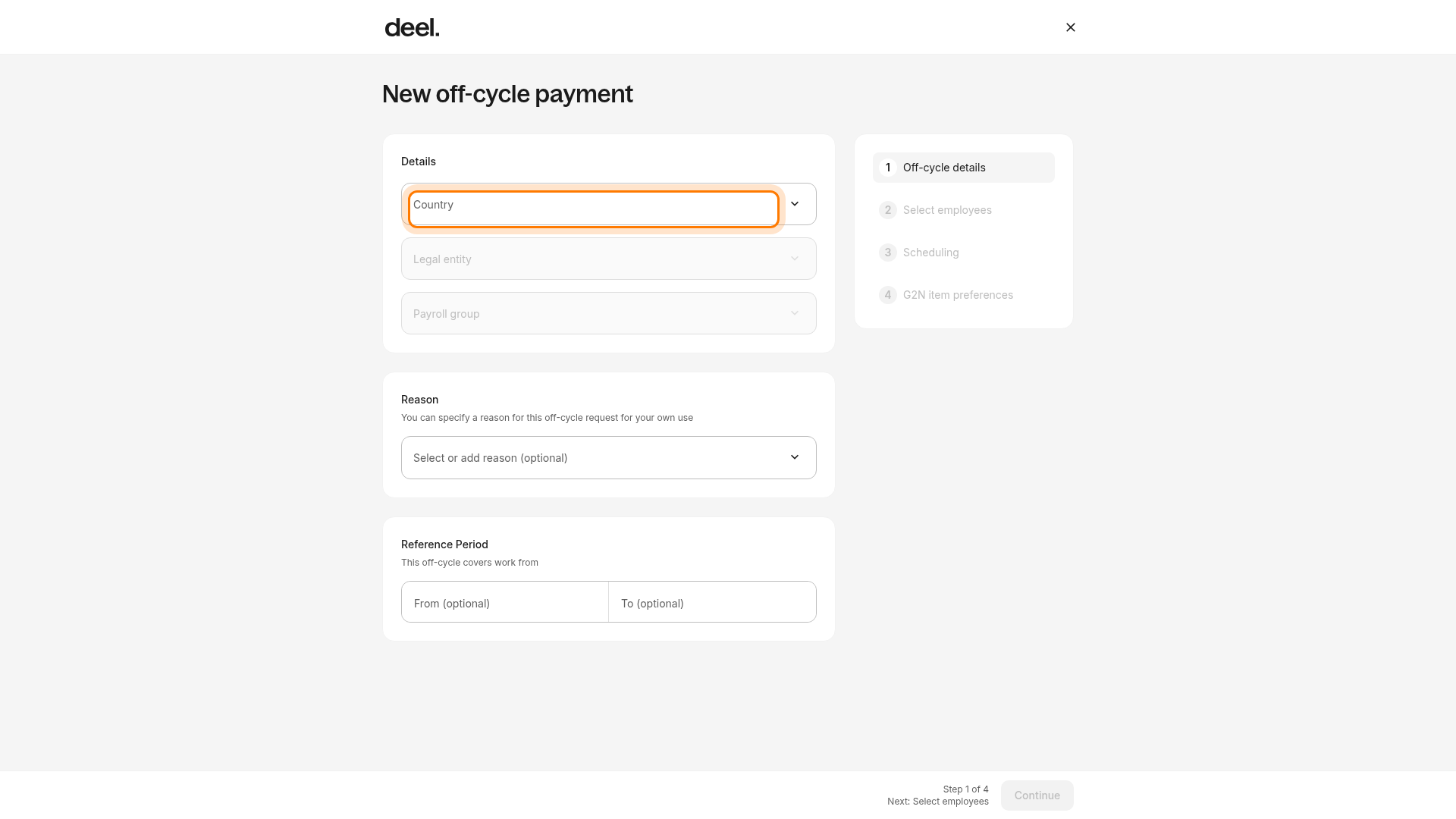Focus the Country input field
This screenshot has width=1456, height=819.
pyautogui.click(x=594, y=209)
